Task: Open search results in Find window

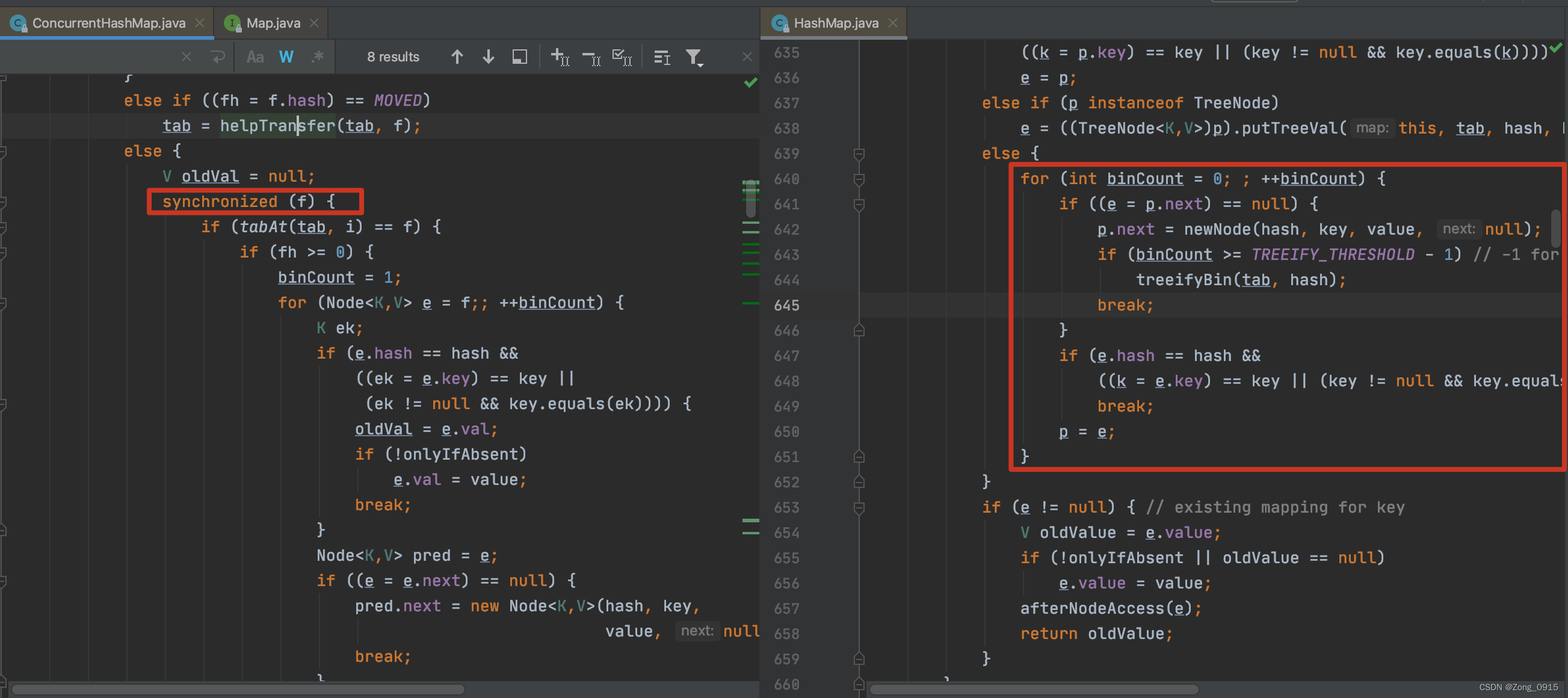Action: pos(519,57)
